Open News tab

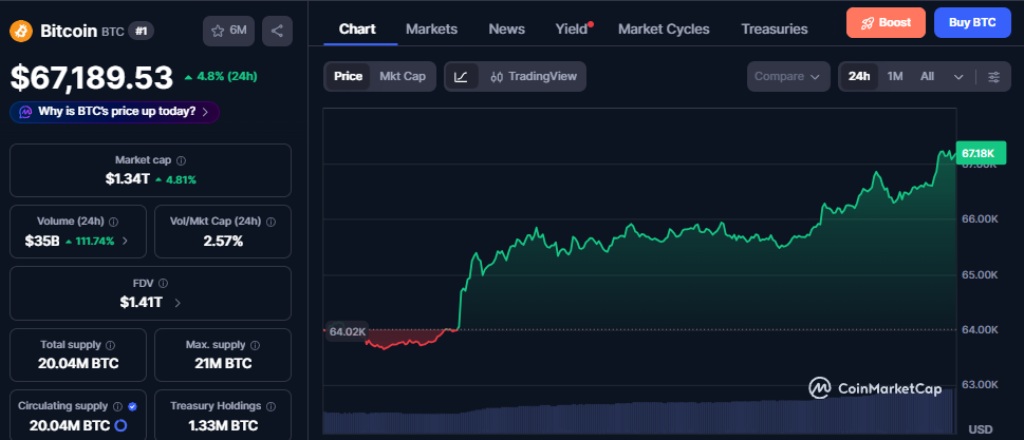(506, 29)
